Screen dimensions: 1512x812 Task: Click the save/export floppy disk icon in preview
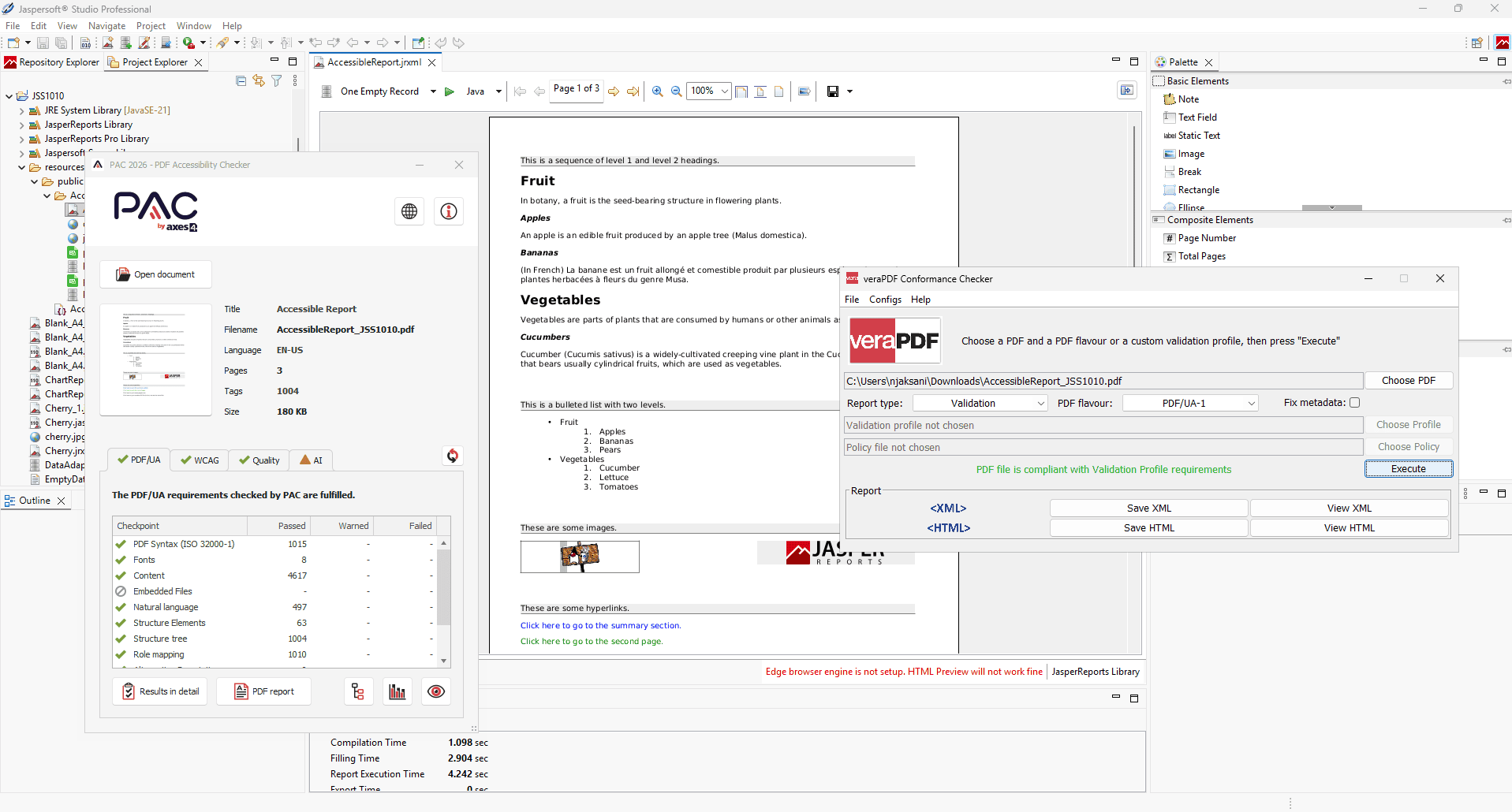coord(832,91)
